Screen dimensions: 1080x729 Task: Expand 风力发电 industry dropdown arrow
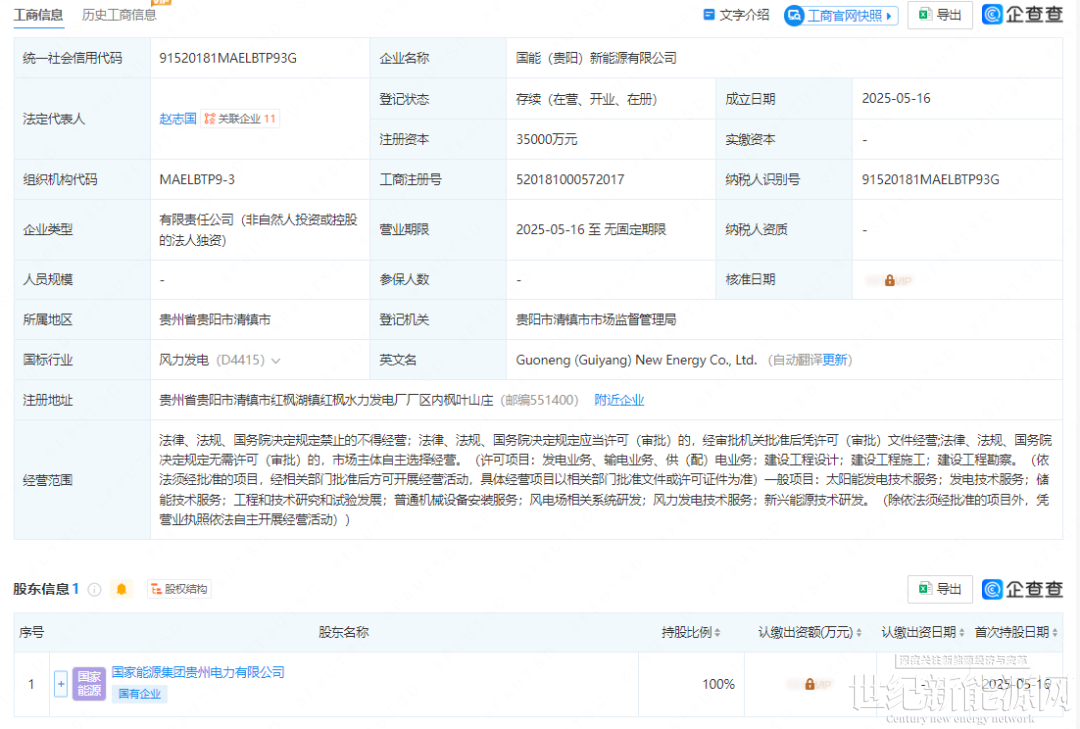coord(276,360)
